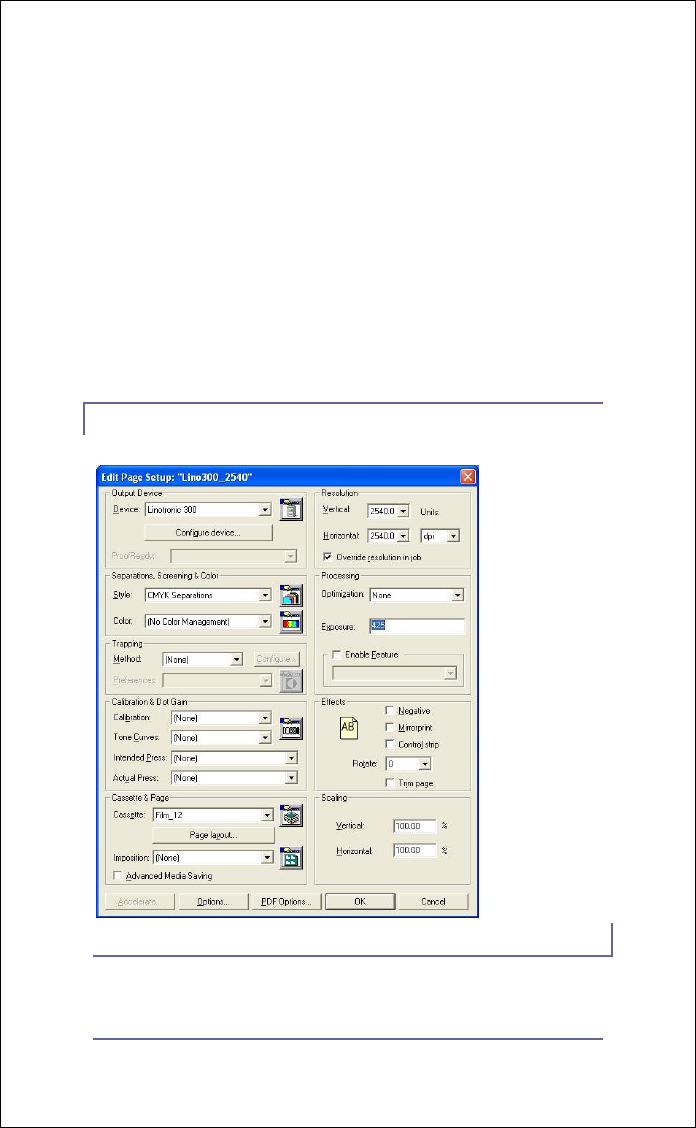The height and width of the screenshot is (1128, 696).
Task: Confirm with the OK button
Action: coord(360,901)
